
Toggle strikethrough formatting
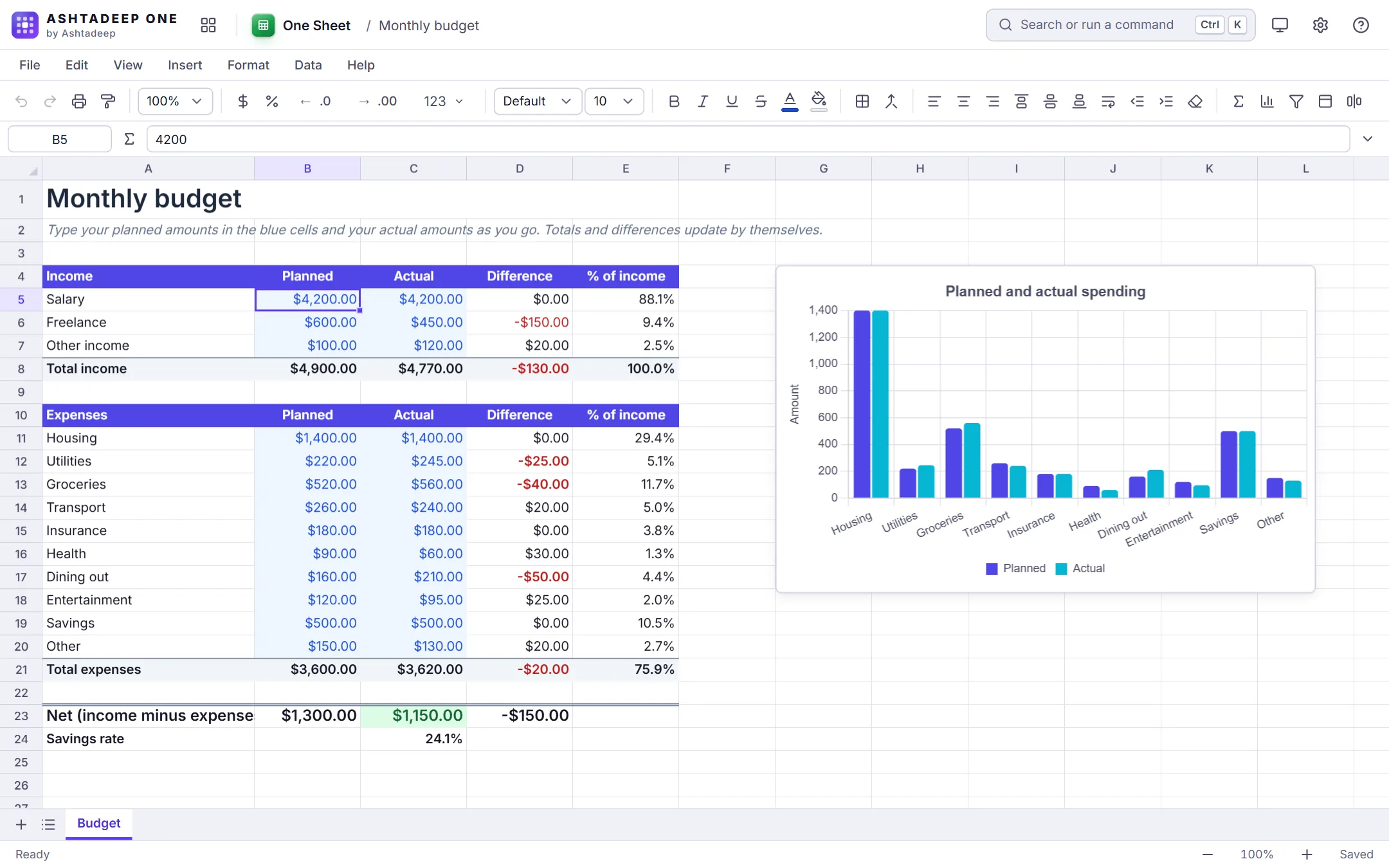pos(761,101)
